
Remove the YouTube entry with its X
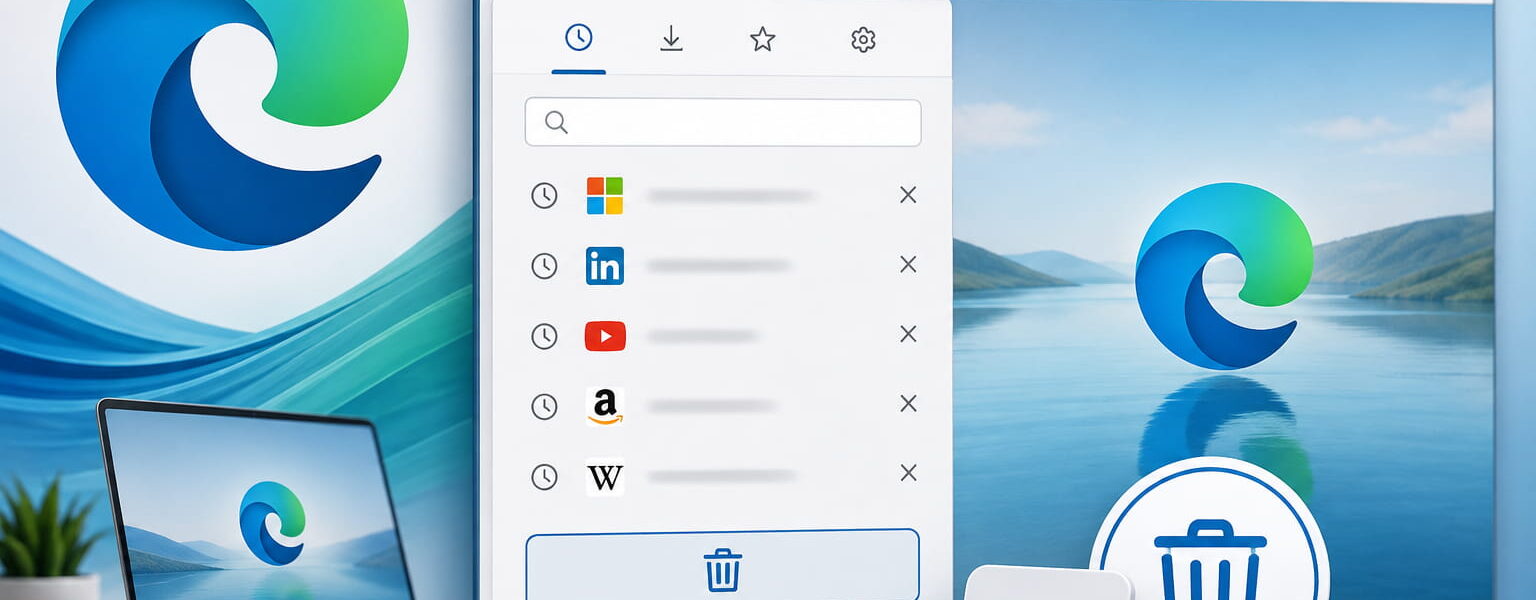[x=908, y=334]
